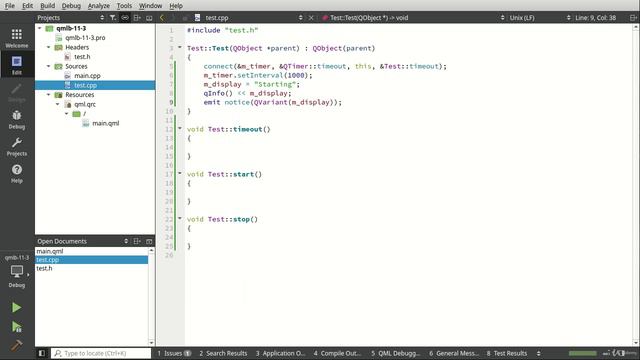Image resolution: width=640 pixels, height=360 pixels.
Task: Open the File menu
Action: click(x=10, y=6)
